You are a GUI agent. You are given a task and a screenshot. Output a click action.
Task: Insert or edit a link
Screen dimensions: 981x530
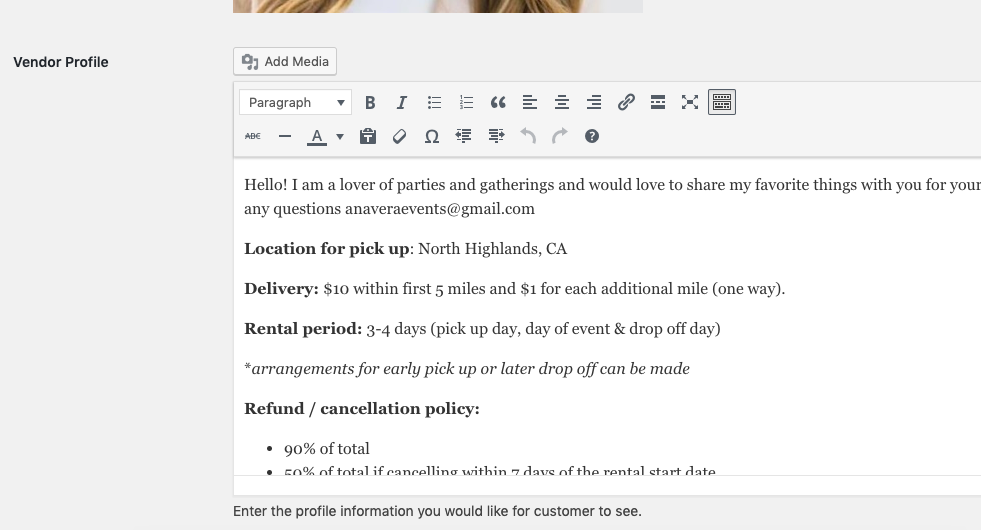[626, 102]
